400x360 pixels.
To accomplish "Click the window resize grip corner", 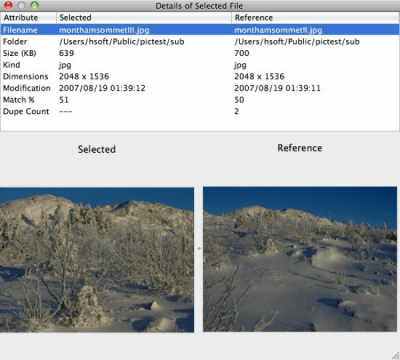I will point(395,355).
